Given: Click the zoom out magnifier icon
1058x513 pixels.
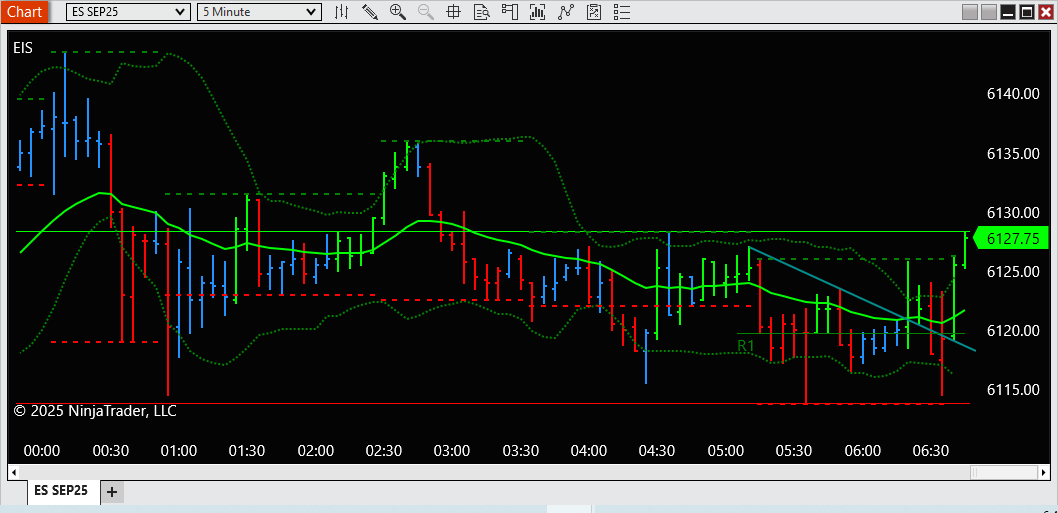Looking at the screenshot, I should pos(426,11).
